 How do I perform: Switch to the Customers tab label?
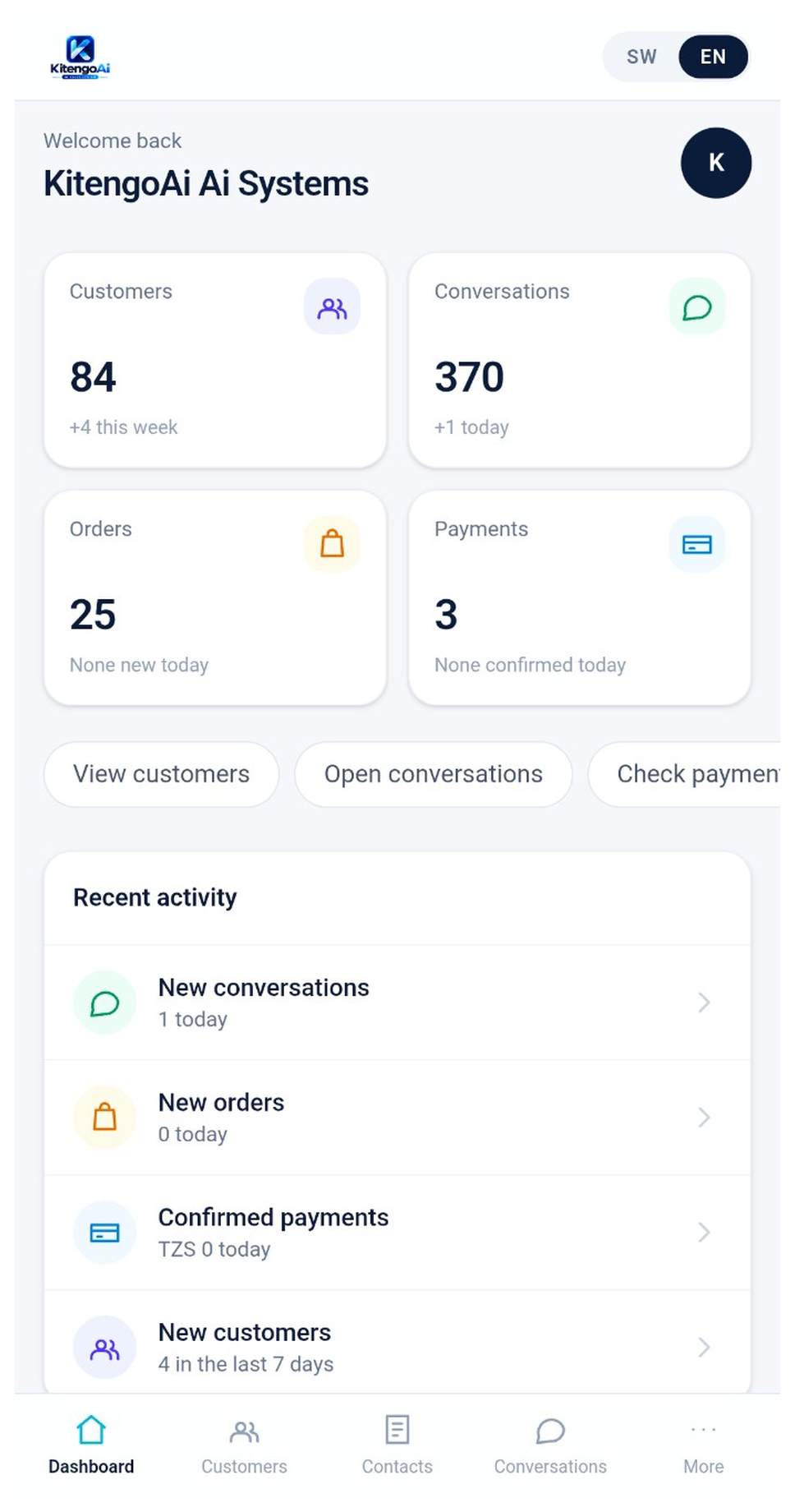point(244,1467)
